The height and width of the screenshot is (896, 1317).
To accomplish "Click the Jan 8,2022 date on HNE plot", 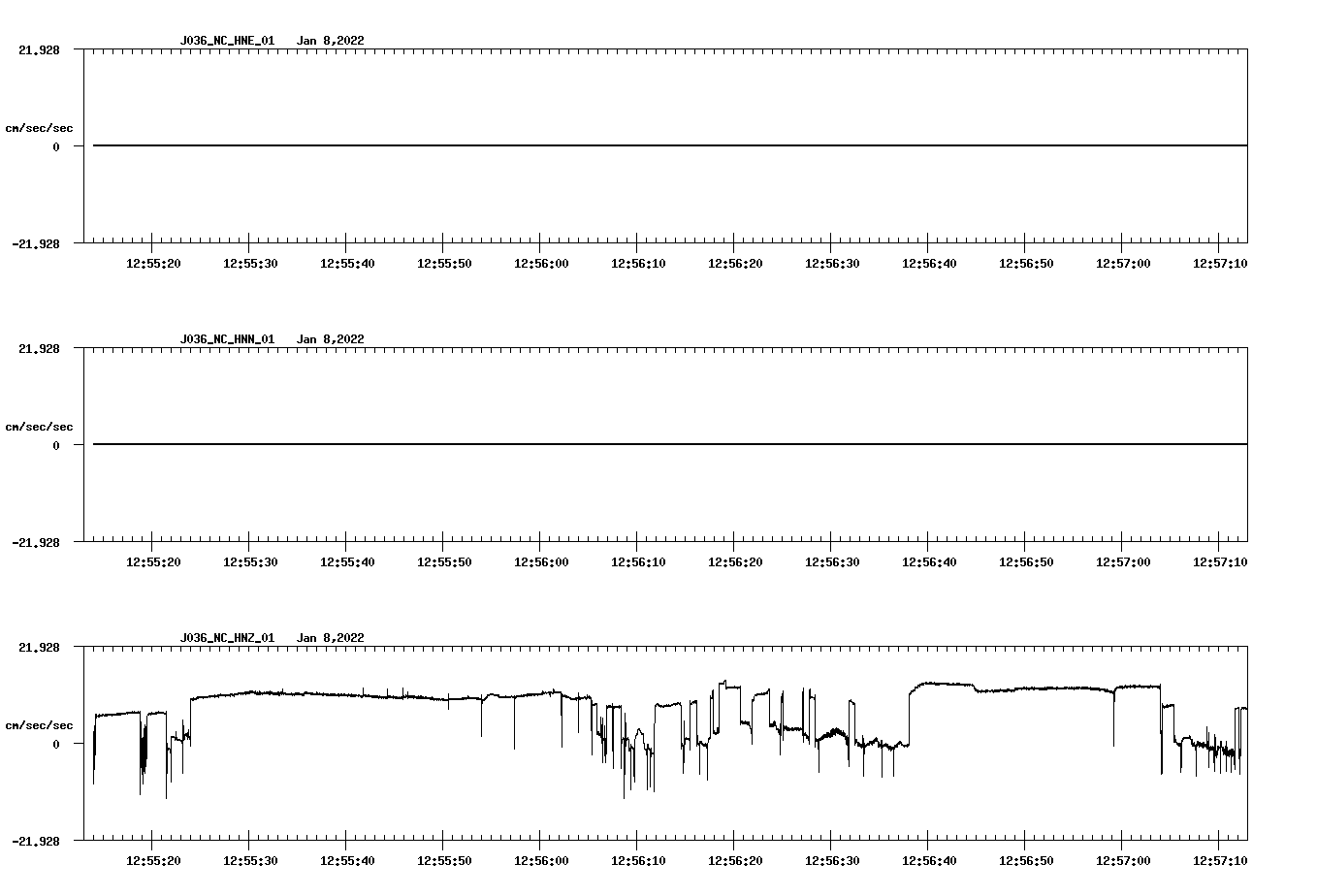I will click(x=331, y=41).
